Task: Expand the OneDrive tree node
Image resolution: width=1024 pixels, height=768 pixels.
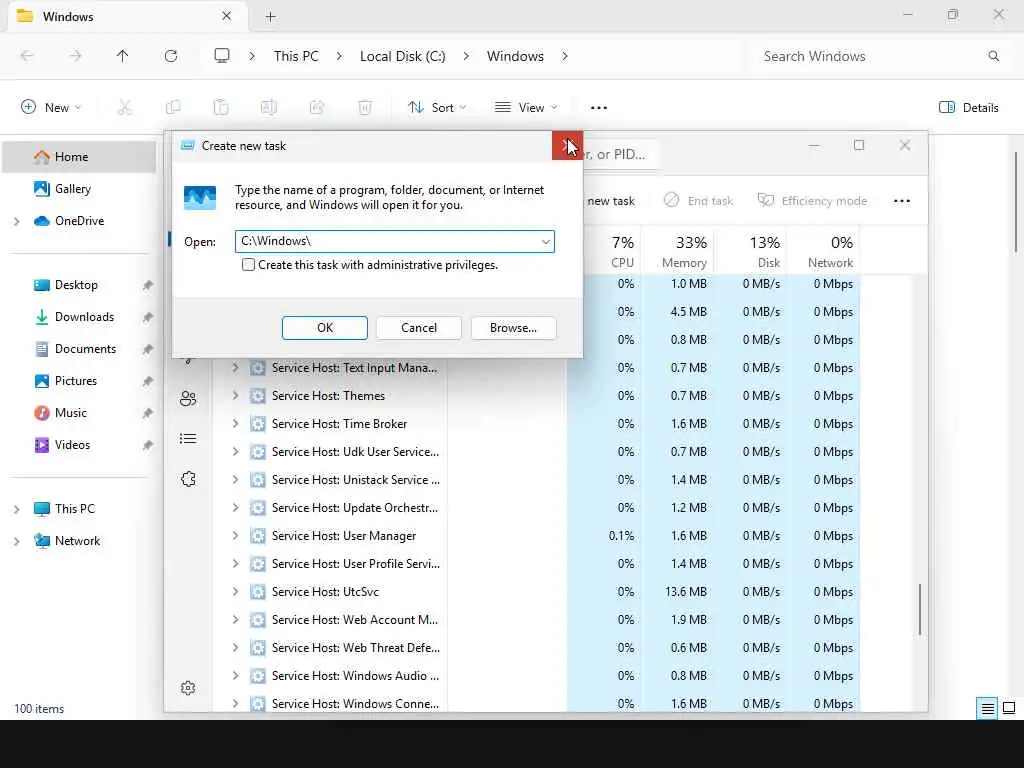Action: [x=16, y=221]
